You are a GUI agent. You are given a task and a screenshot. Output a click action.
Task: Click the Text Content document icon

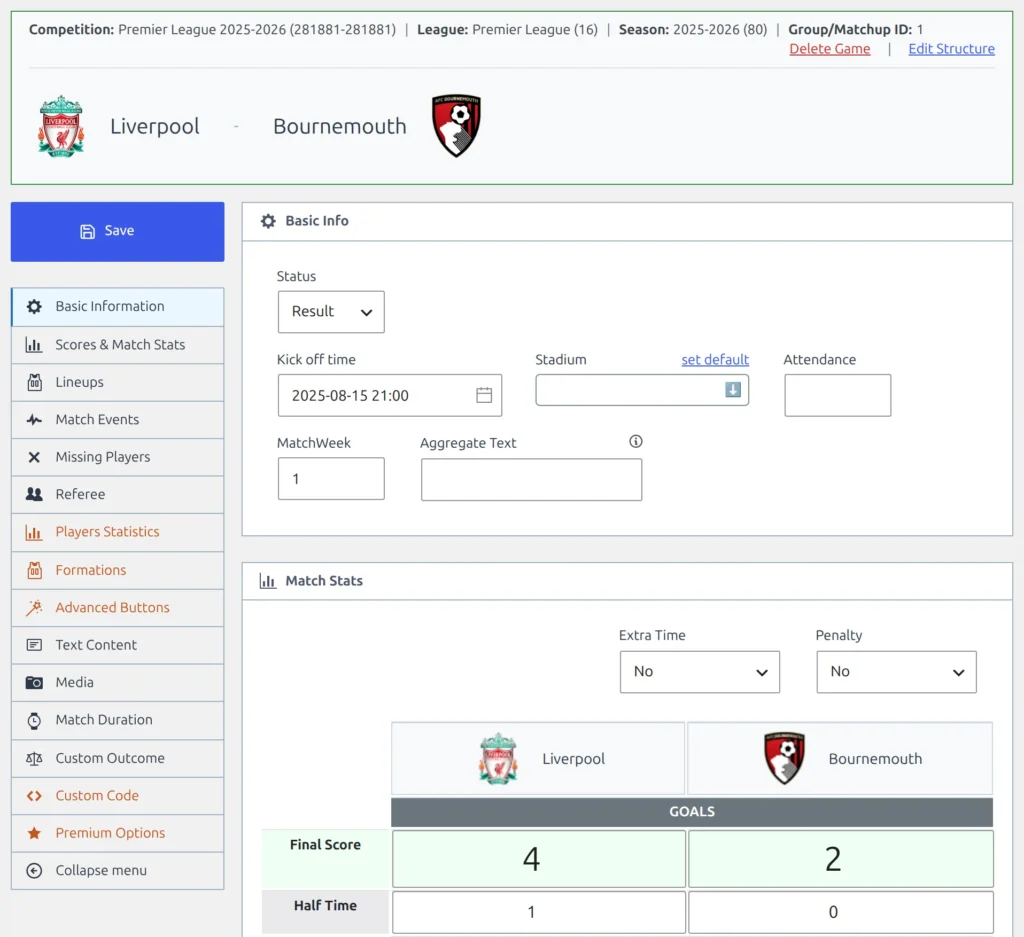pos(34,645)
